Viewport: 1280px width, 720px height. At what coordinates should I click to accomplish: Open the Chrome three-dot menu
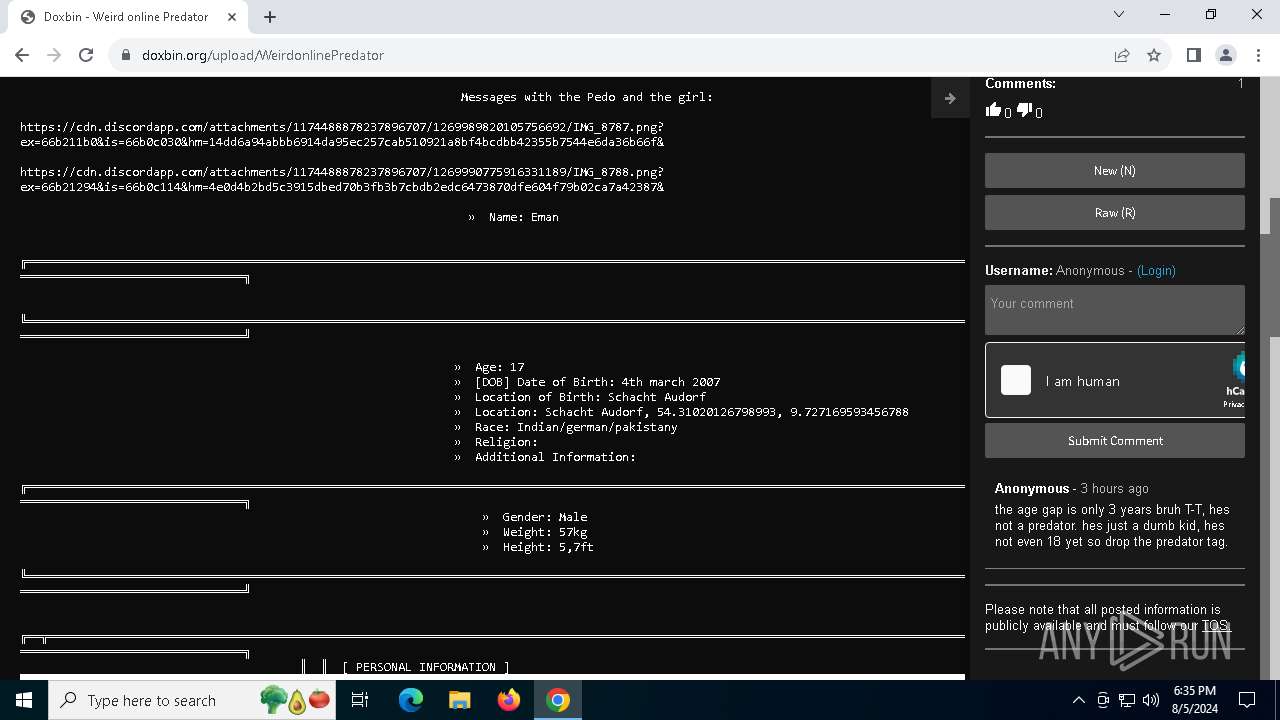click(1258, 55)
